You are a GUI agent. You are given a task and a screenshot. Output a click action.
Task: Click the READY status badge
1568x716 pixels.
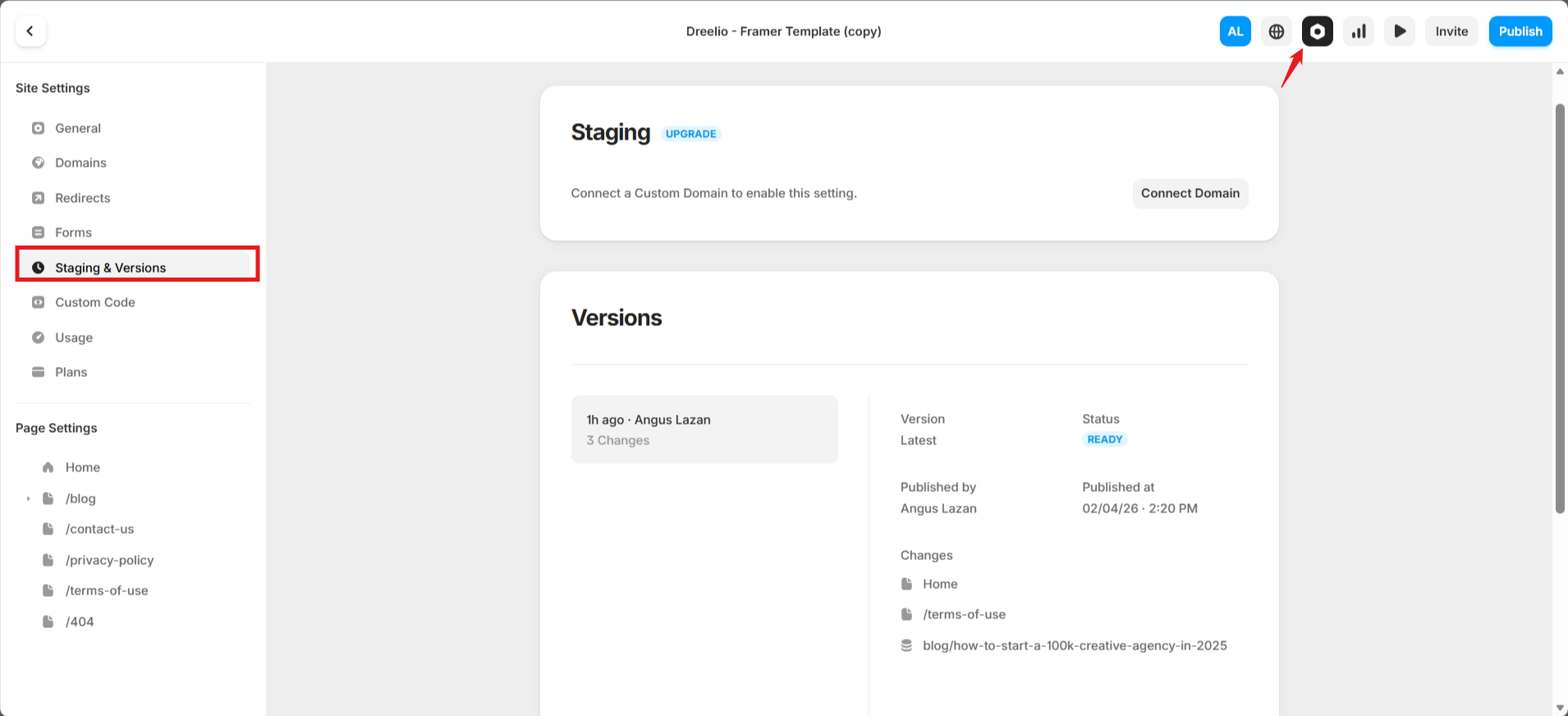point(1104,439)
